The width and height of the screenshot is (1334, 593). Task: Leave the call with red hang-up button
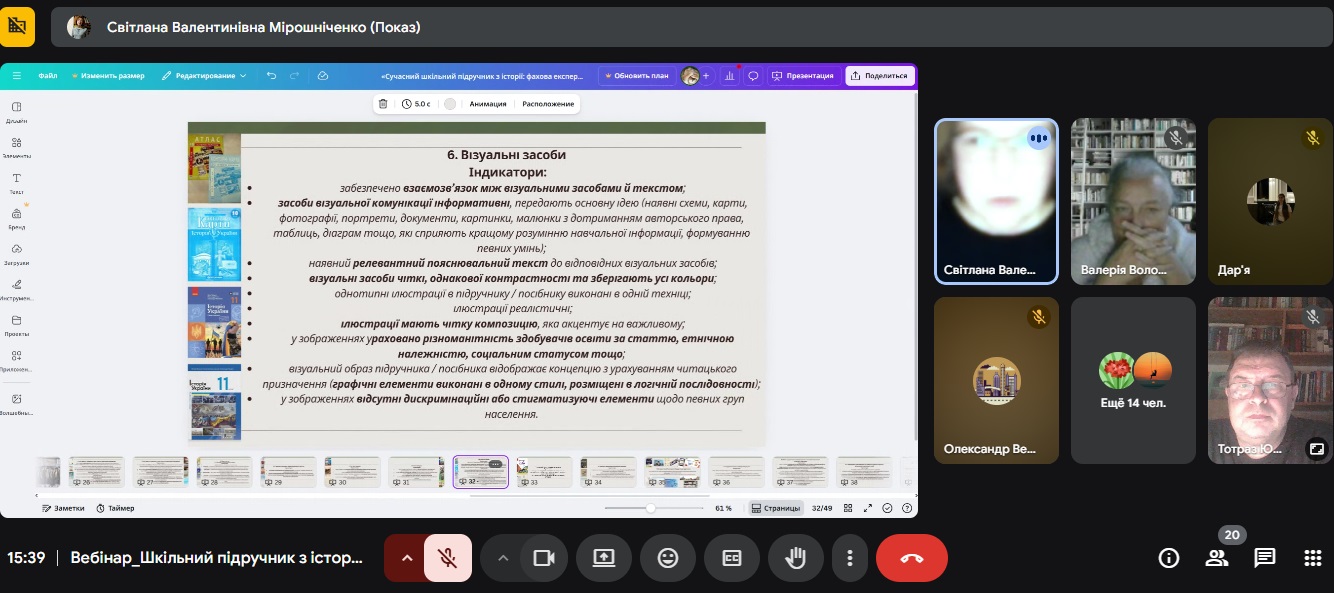tap(911, 558)
